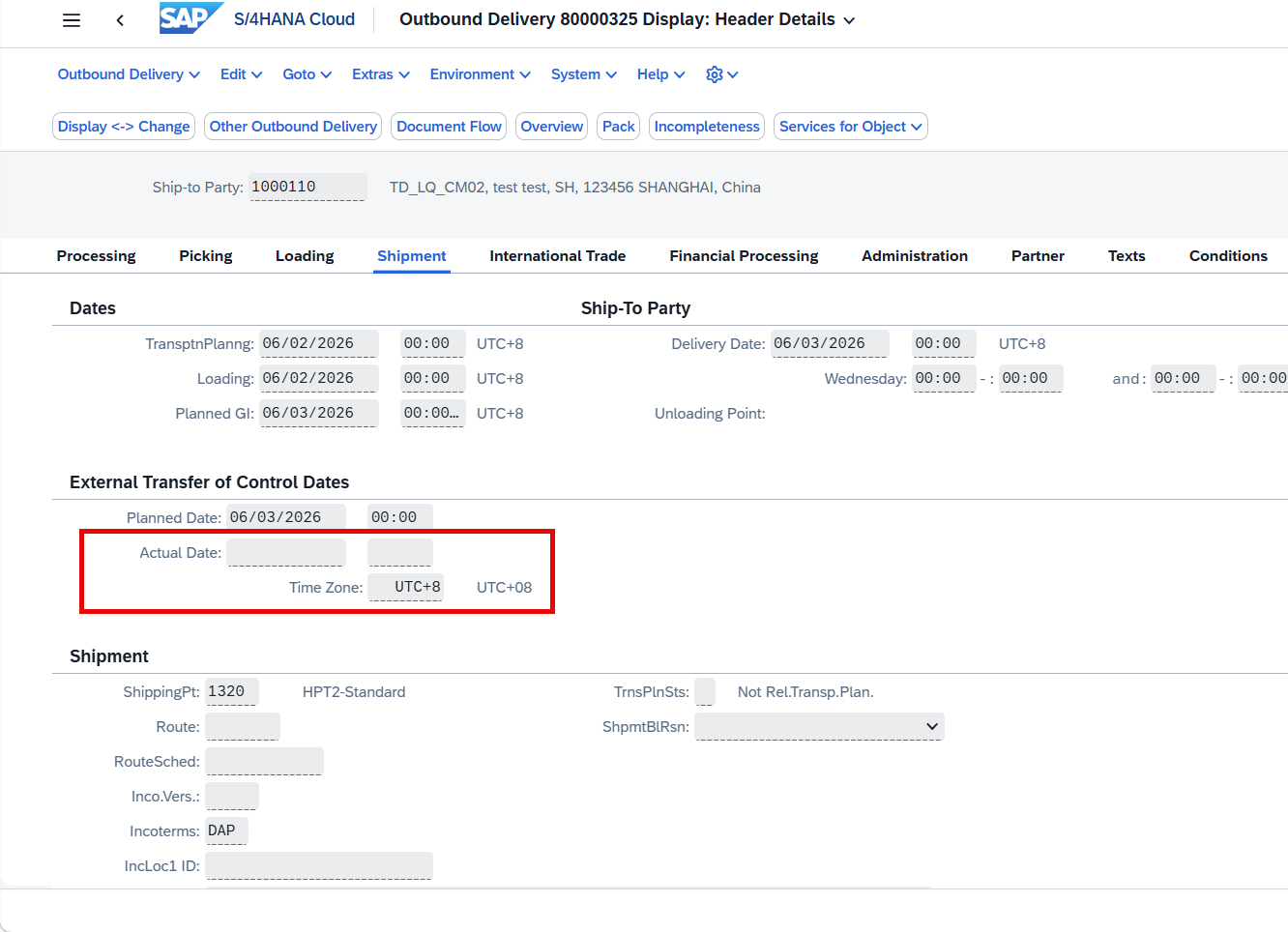This screenshot has width=1288, height=932.
Task: Open the settings gear menu
Action: tap(721, 74)
